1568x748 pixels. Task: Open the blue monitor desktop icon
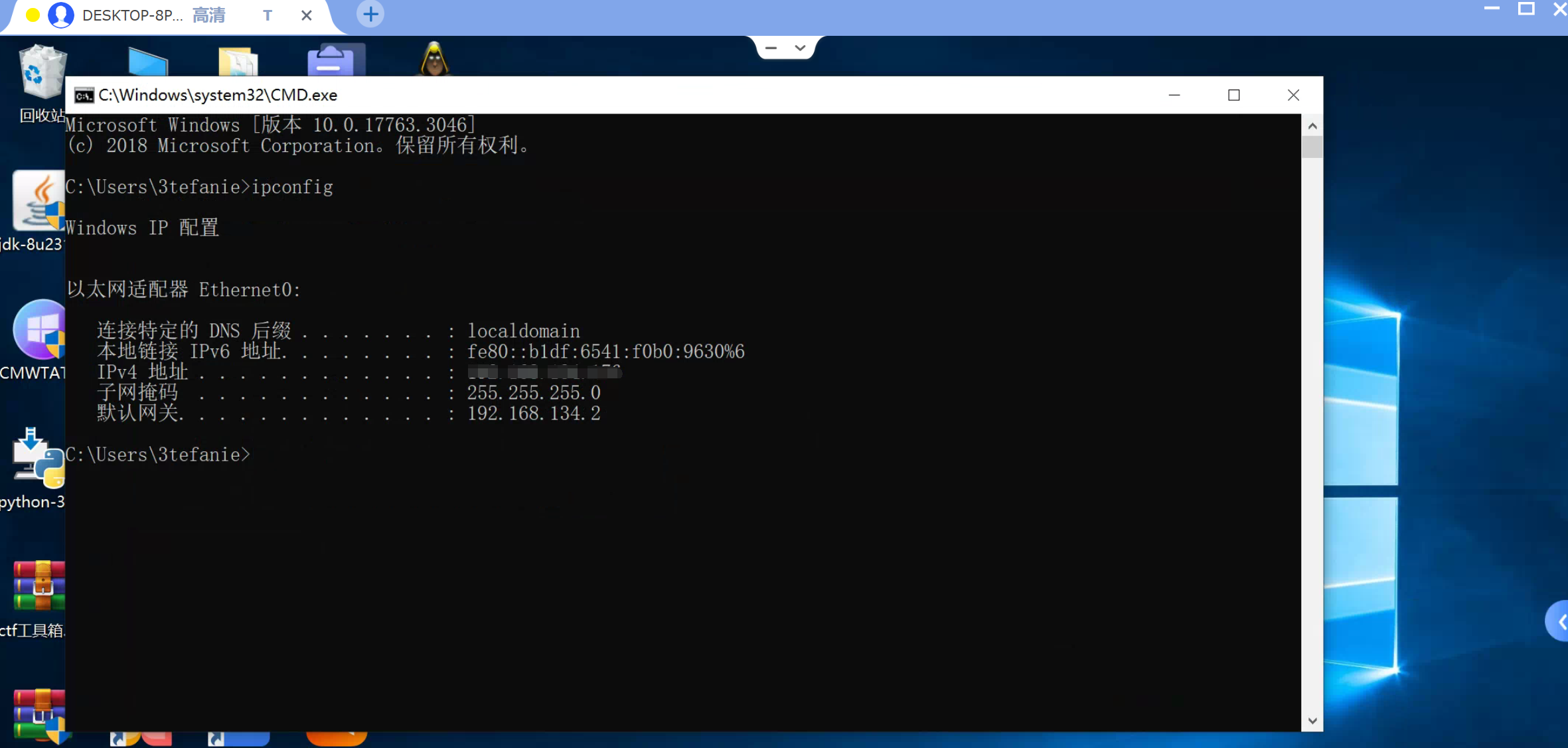point(147,62)
